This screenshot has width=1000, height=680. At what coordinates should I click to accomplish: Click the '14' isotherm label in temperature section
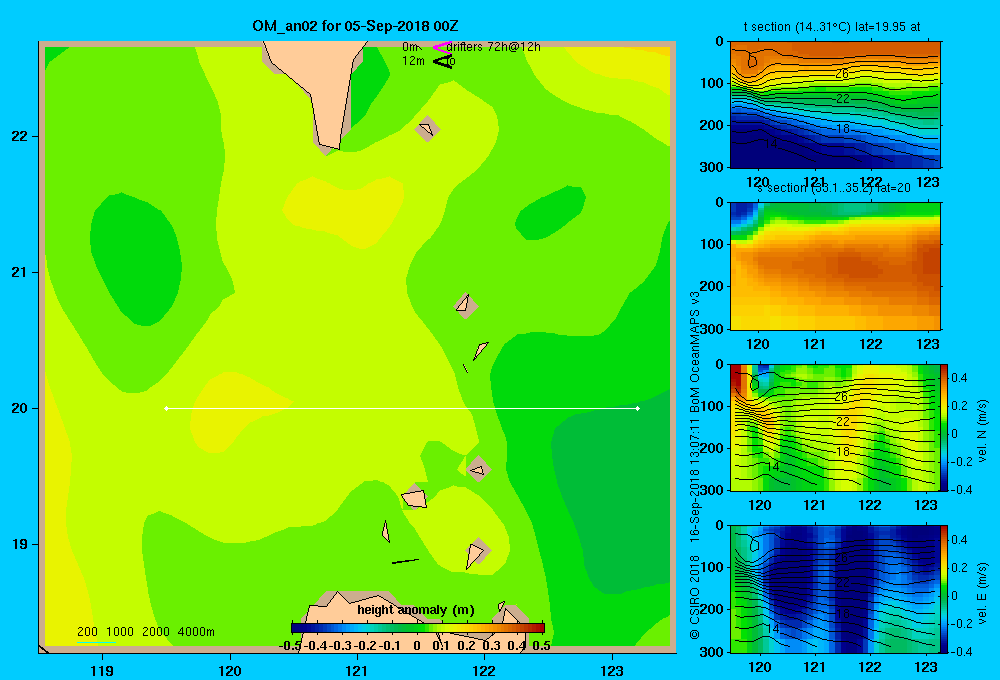[771, 144]
